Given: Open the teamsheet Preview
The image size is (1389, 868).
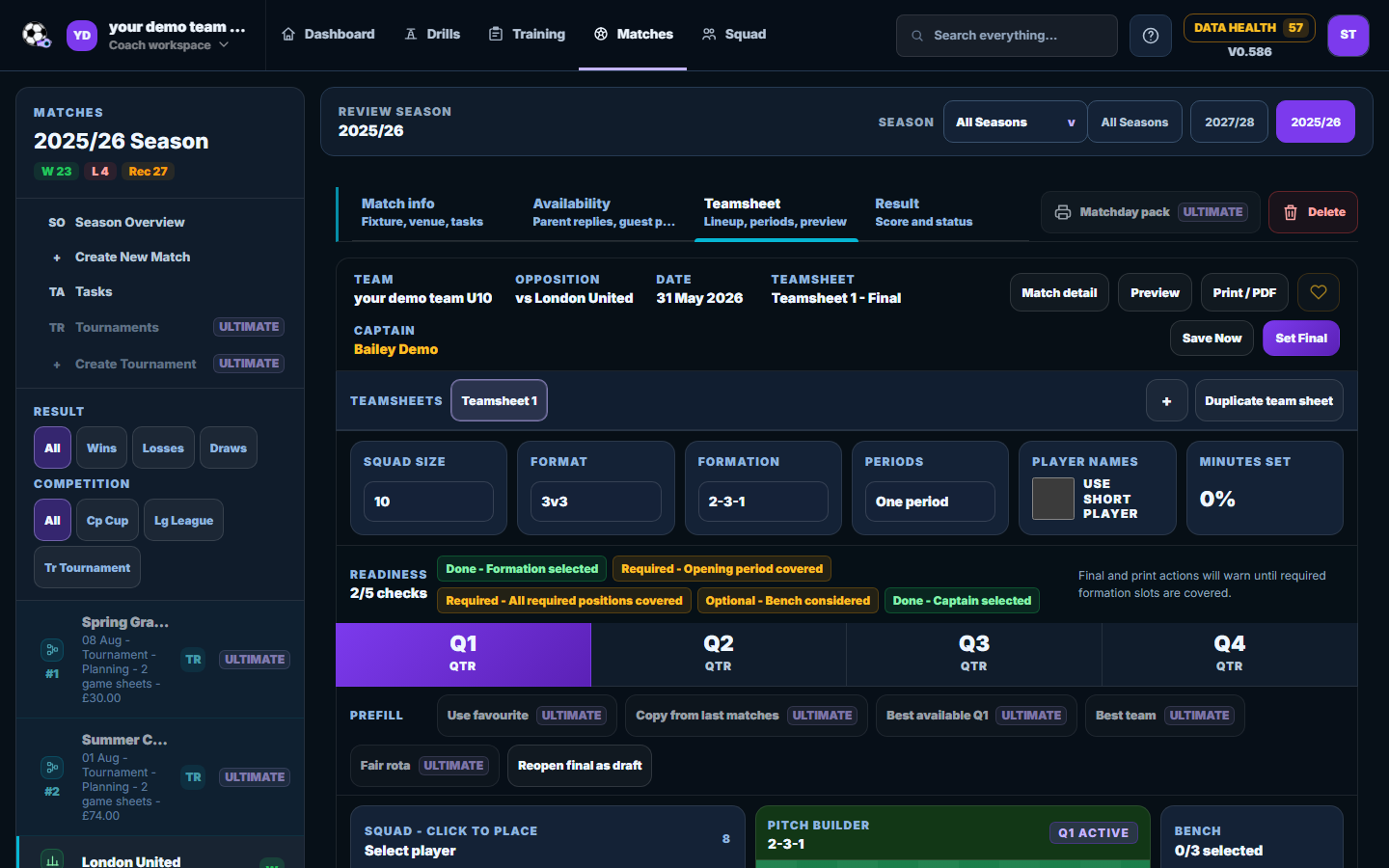Looking at the screenshot, I should click(1155, 292).
